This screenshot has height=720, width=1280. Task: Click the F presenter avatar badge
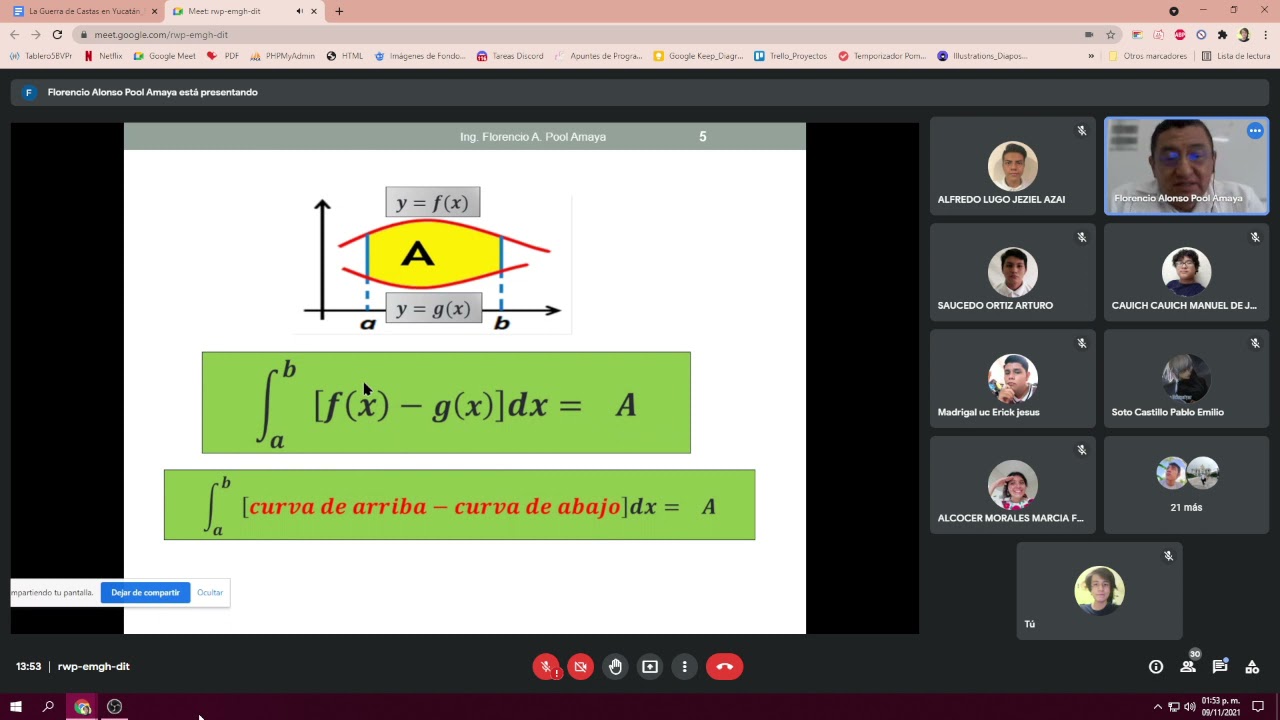(28, 92)
